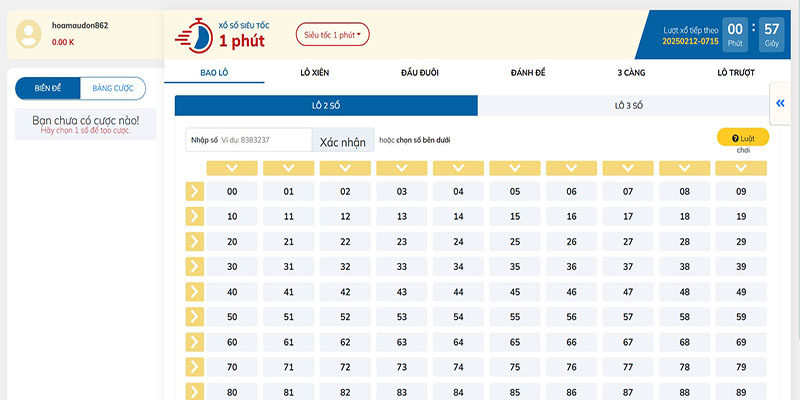Select number 27 in the grid

pos(628,241)
